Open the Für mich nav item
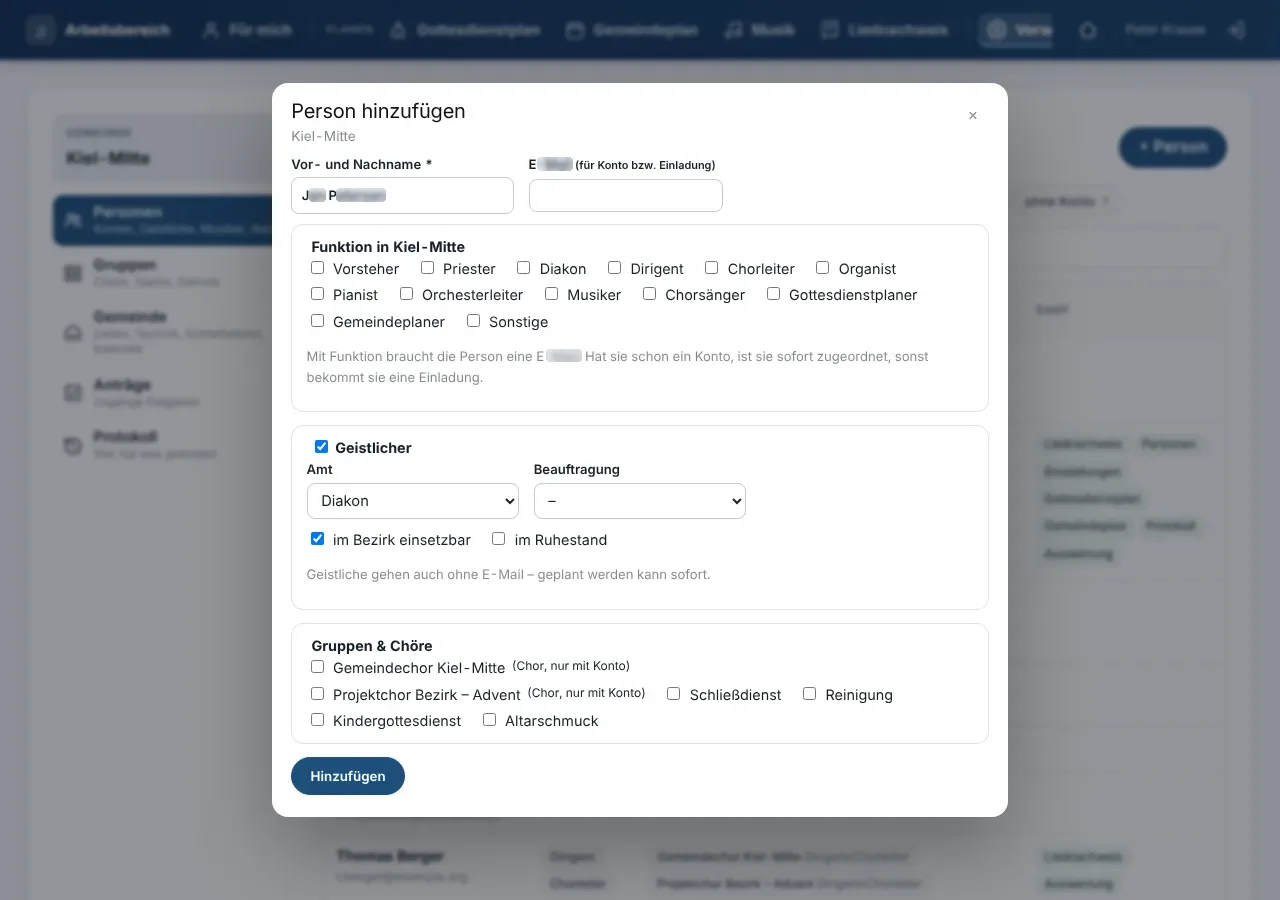This screenshot has height=900, width=1280. coord(248,30)
